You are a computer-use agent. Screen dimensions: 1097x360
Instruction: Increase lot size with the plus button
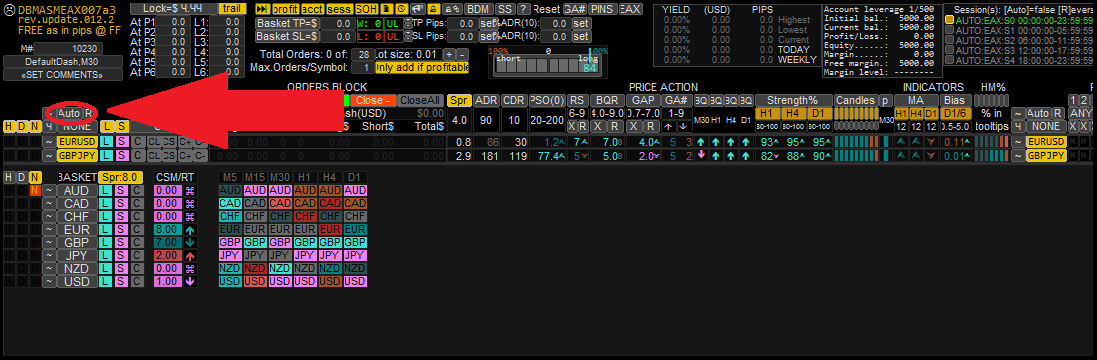click(x=449, y=54)
